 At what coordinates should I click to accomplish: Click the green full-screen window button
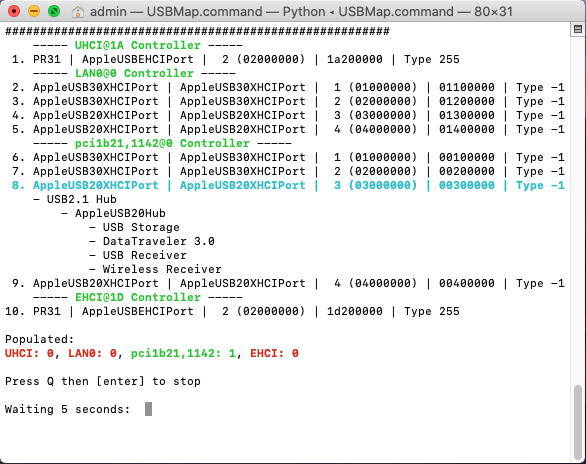pos(54,11)
